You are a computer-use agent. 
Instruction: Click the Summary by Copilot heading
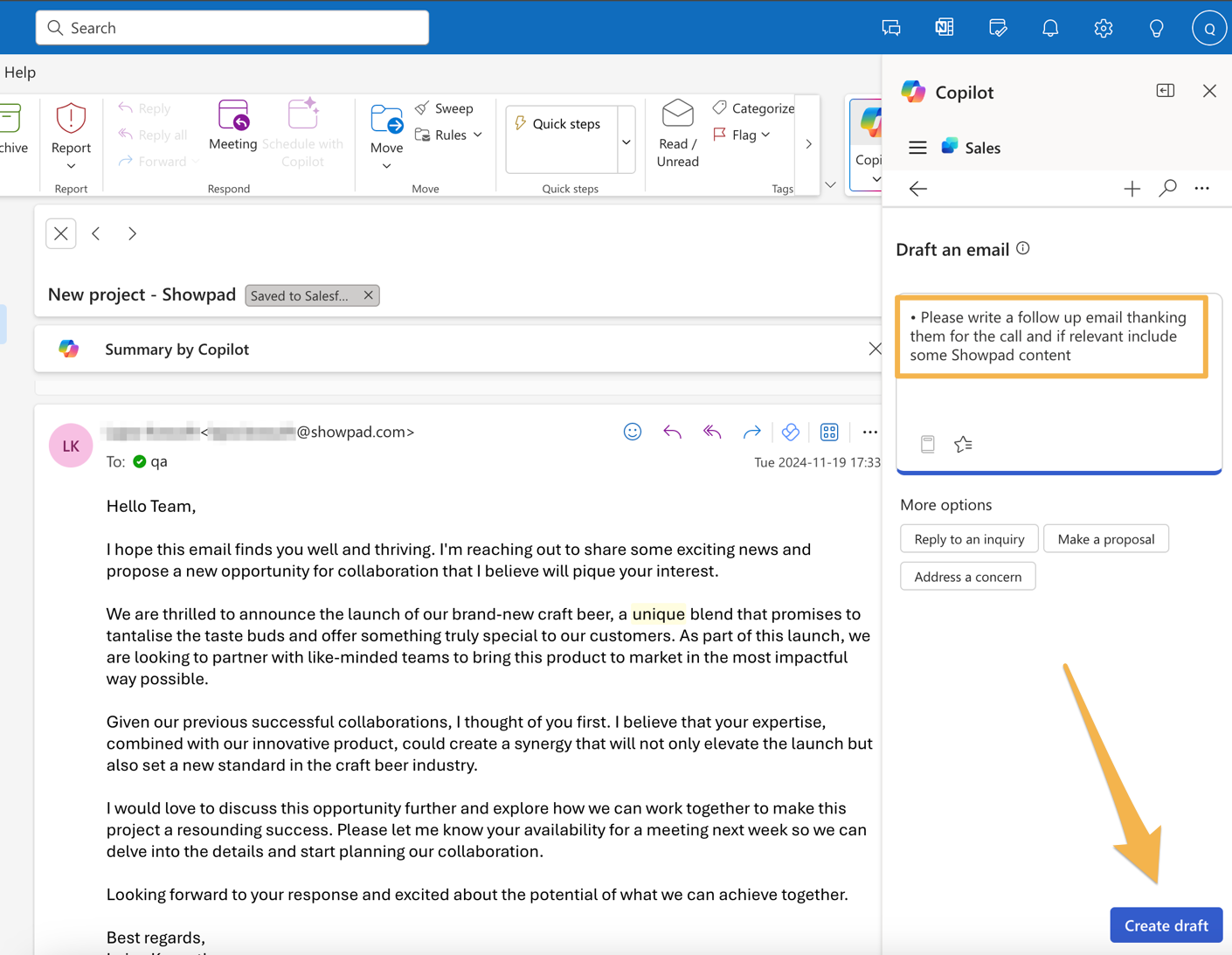tap(176, 349)
